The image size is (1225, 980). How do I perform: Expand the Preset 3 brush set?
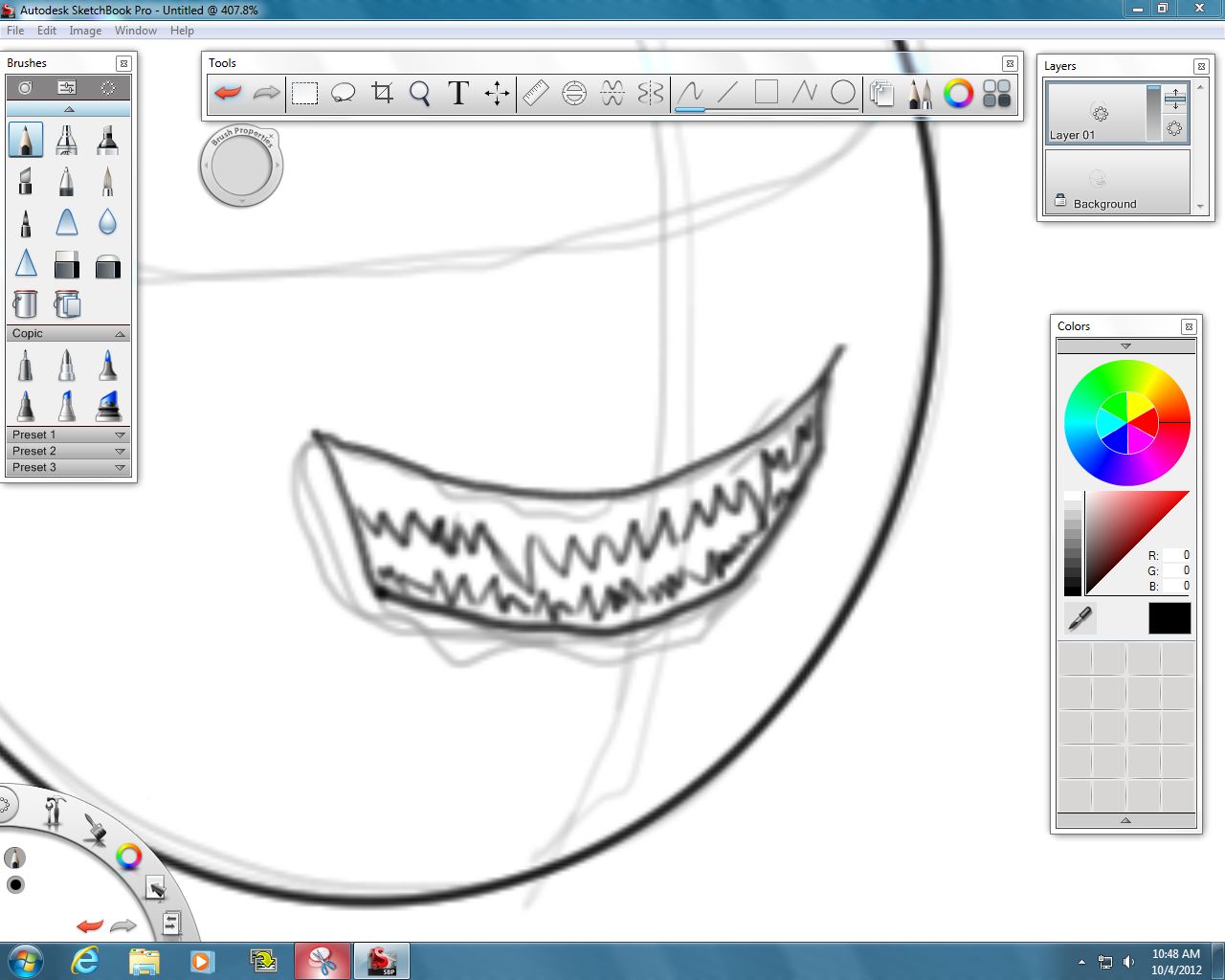click(x=120, y=468)
